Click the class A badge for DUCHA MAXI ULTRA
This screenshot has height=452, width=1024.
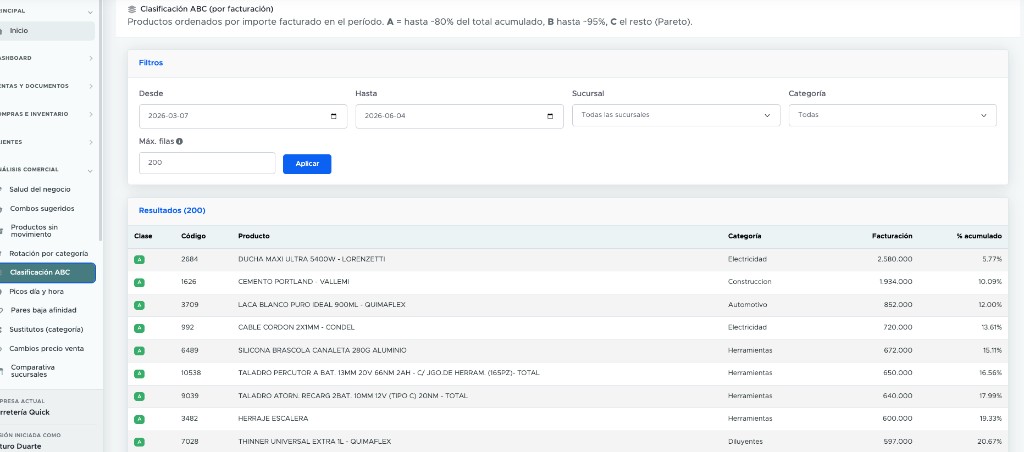(x=139, y=259)
